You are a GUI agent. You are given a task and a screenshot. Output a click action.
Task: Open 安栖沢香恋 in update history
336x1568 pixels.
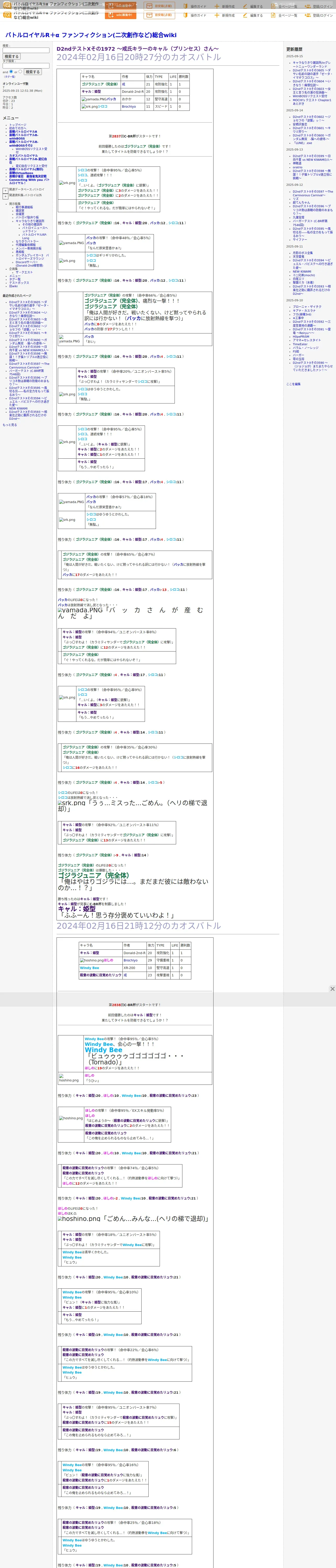[300, 125]
